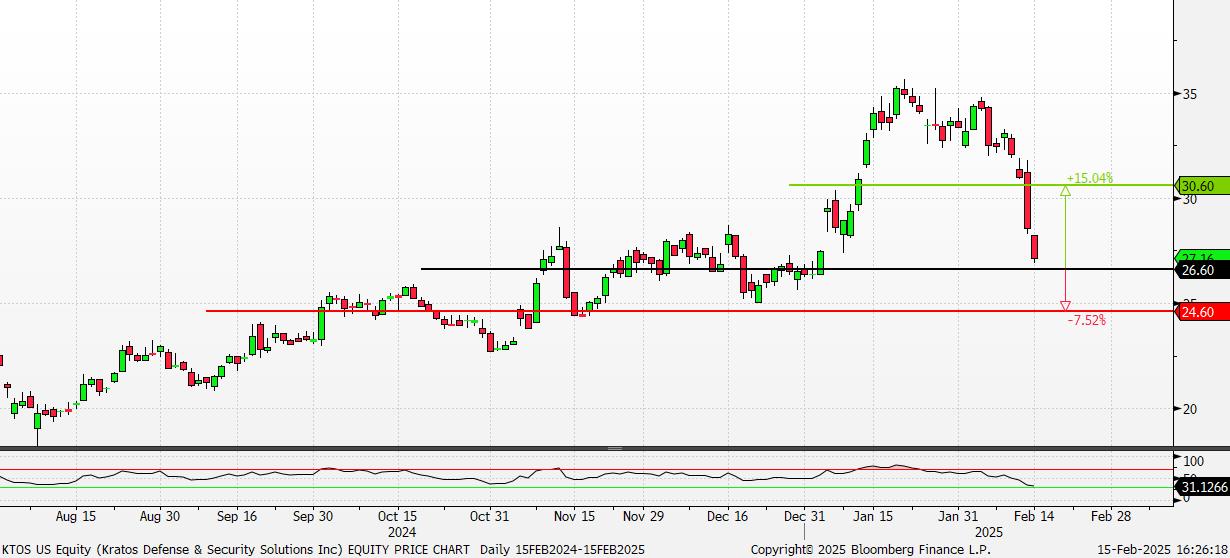The width and height of the screenshot is (1230, 558).
Task: Click the Aug 15 date label
Action: (x=75, y=517)
